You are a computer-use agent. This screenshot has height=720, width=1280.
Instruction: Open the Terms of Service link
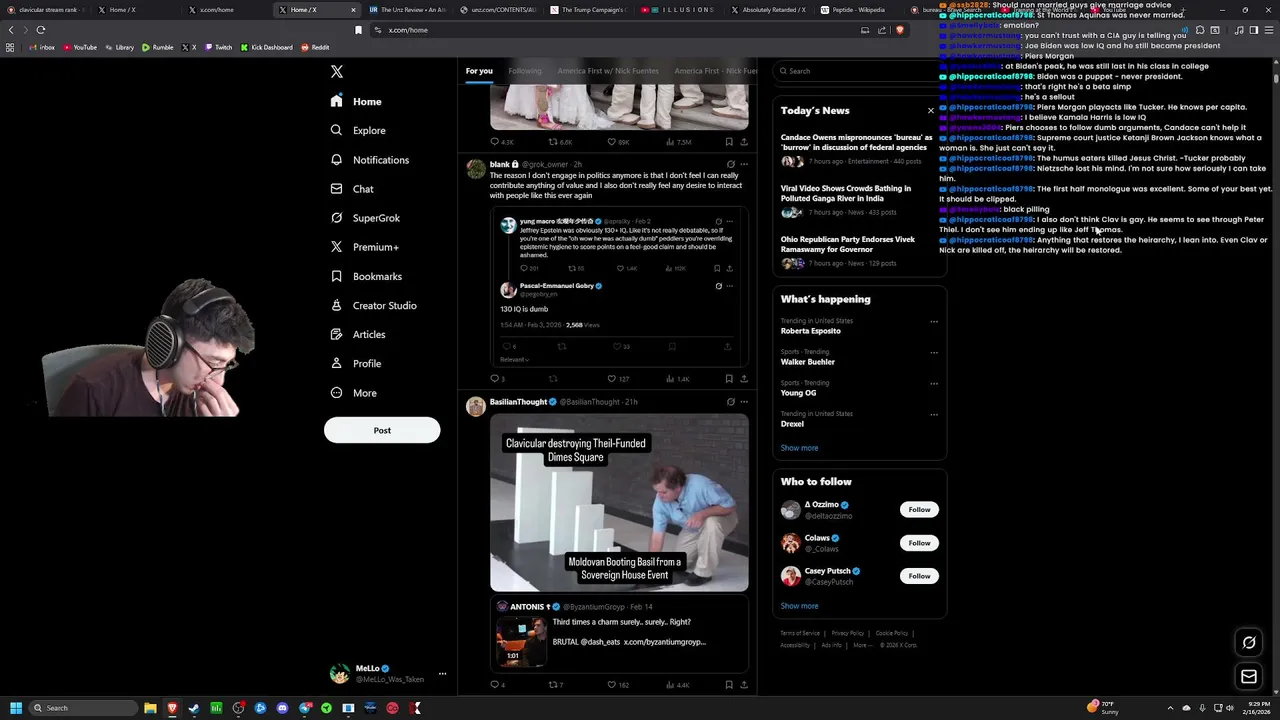[800, 633]
